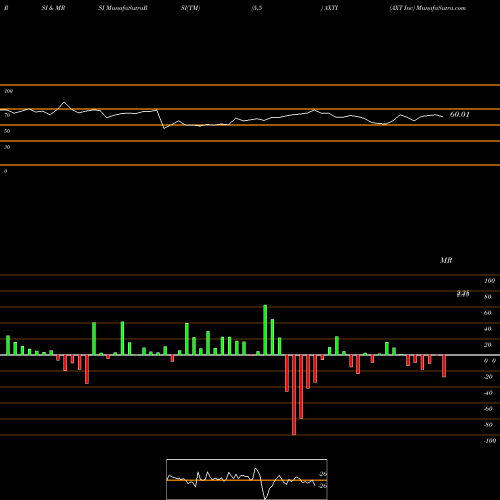Viewport: 500px width, 500px height.
Task: Click the 100 label on RSI left axis
Action: pyautogui.click(x=8, y=91)
